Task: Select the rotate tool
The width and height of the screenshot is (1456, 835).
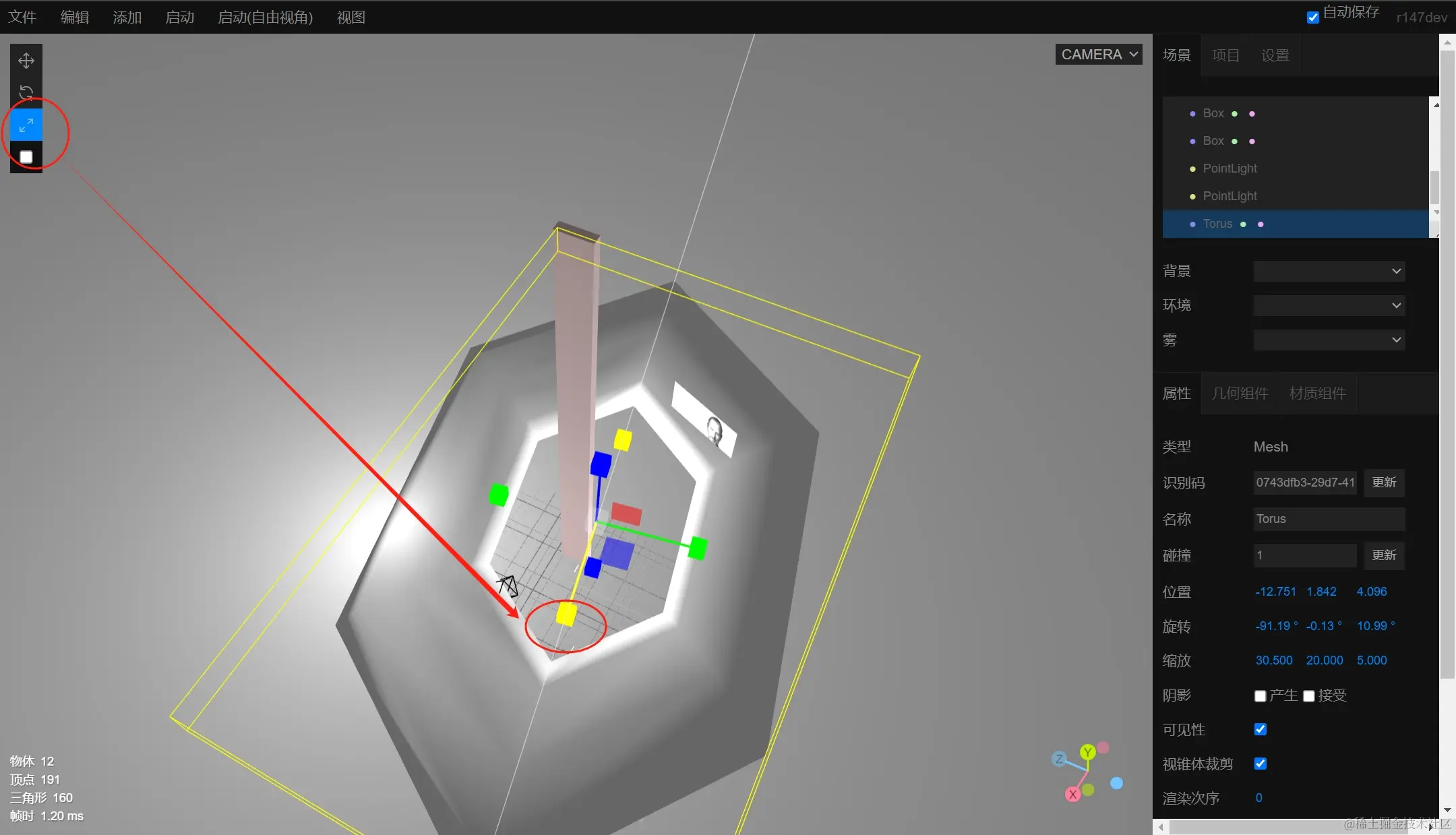Action: 26,92
